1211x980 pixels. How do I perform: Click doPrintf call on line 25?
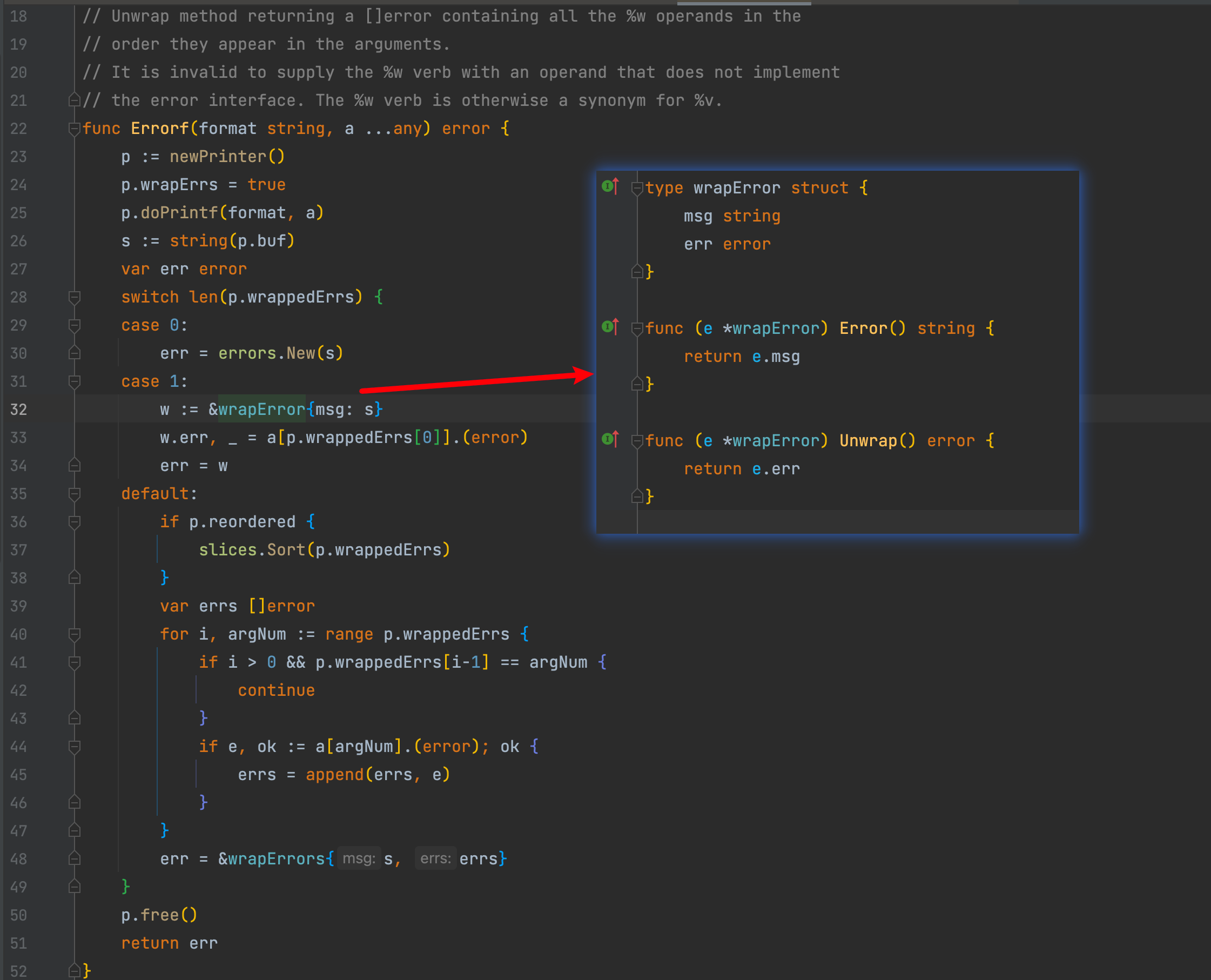tap(179, 213)
